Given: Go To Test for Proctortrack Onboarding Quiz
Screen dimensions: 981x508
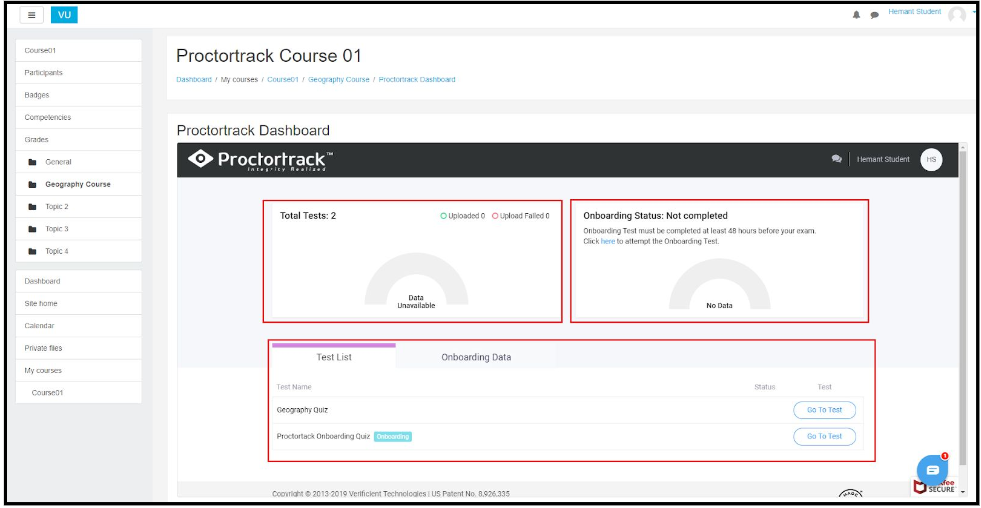Looking at the screenshot, I should point(824,437).
